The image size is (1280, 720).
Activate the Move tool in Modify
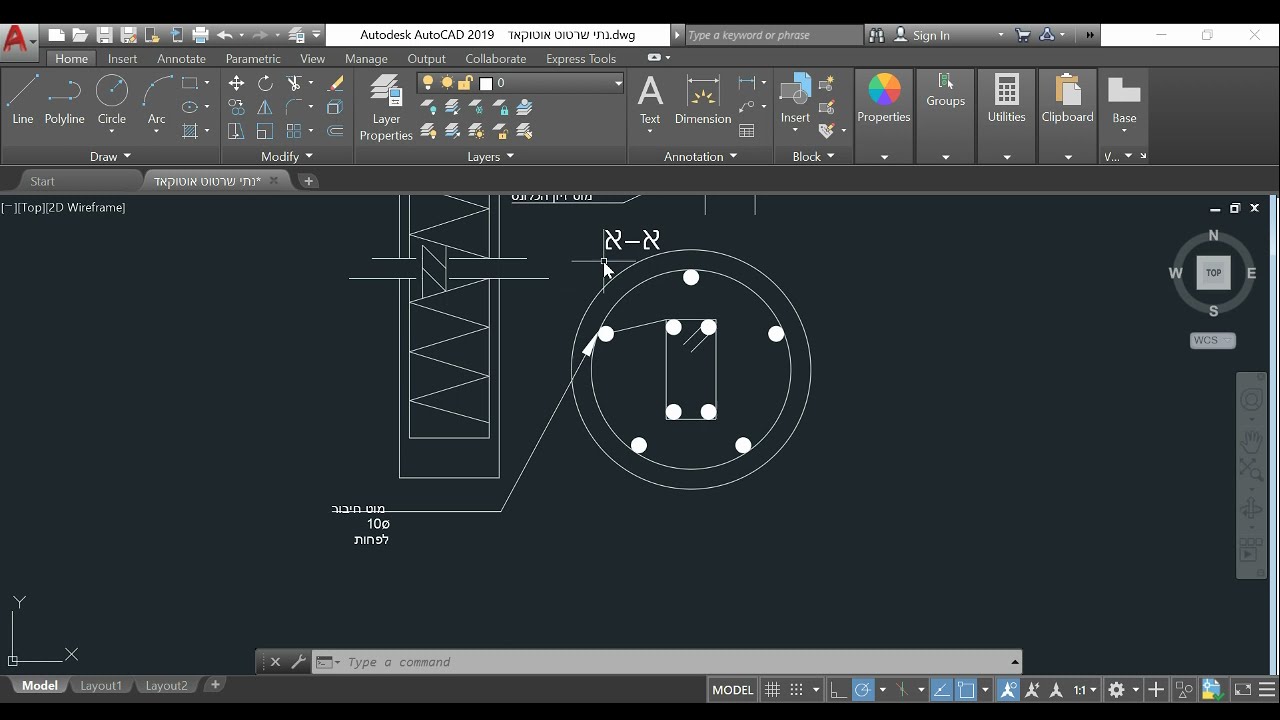click(236, 83)
